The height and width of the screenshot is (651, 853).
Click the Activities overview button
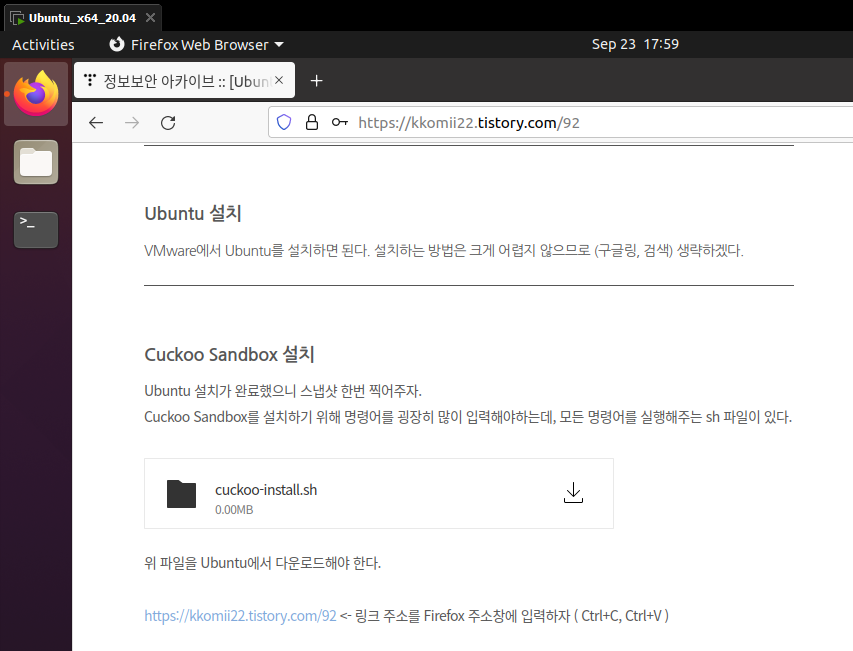tap(43, 45)
